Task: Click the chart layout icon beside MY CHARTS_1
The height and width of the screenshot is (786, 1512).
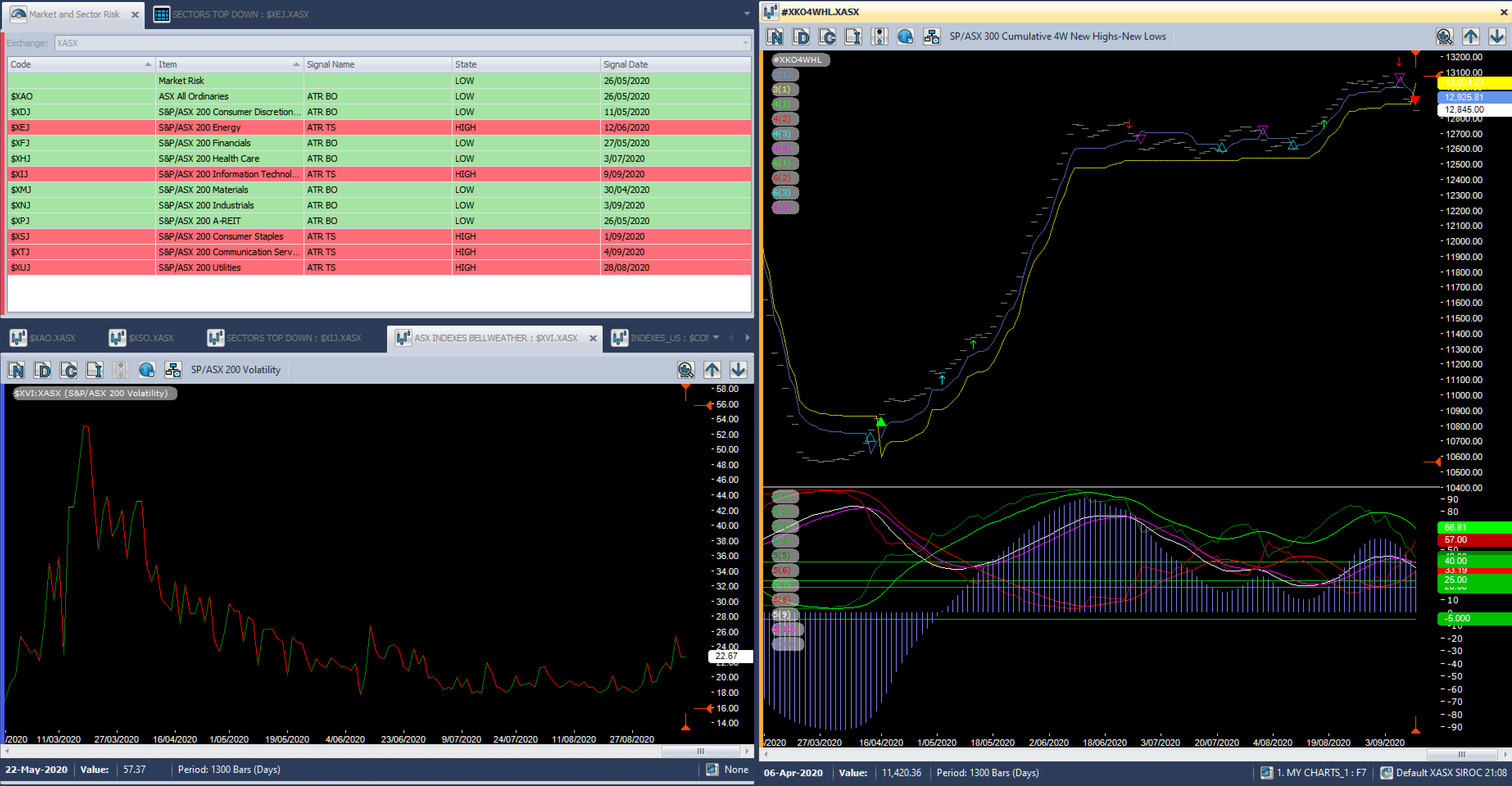Action: coord(1267,772)
